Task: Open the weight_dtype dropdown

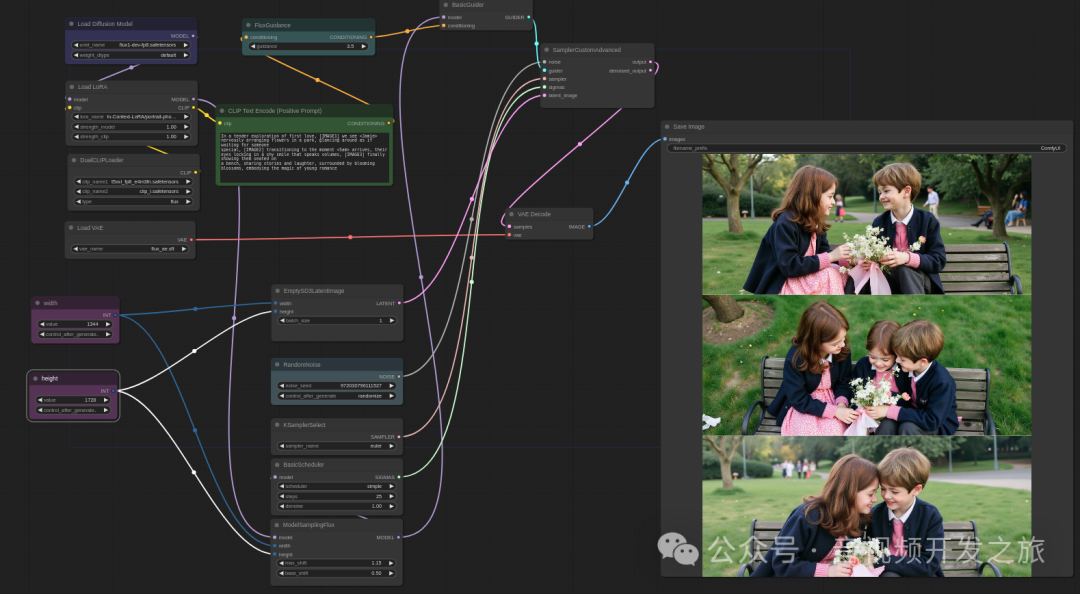Action: click(131, 55)
